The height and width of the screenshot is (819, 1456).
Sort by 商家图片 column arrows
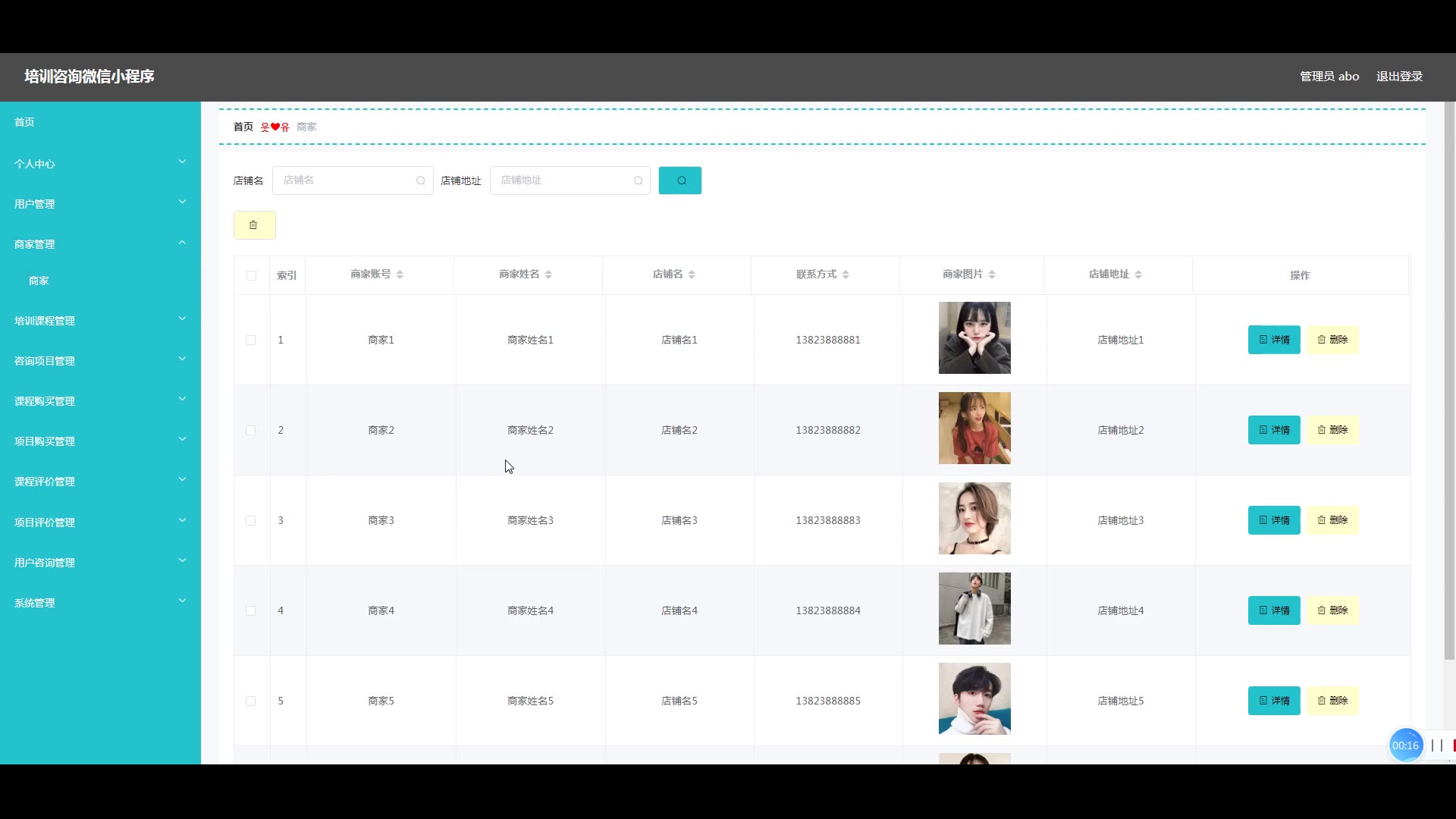[x=992, y=275]
